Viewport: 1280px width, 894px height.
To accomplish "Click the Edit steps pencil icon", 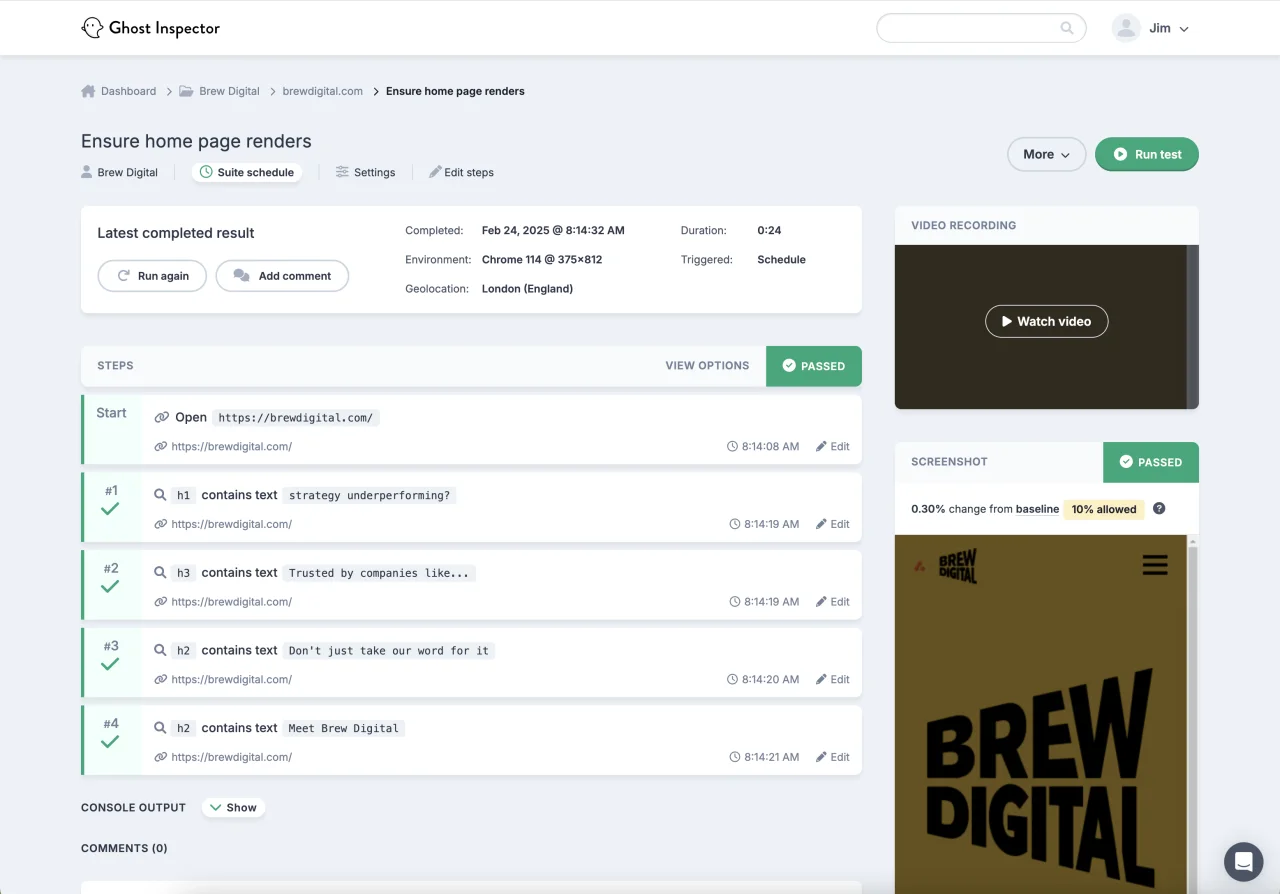I will (435, 172).
